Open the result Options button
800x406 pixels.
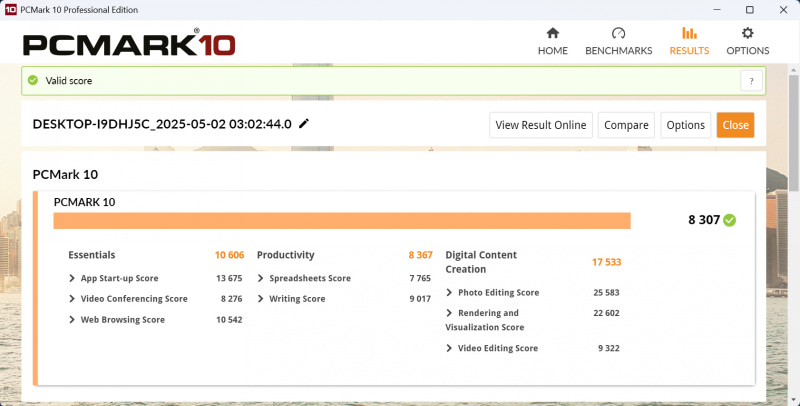click(x=685, y=125)
